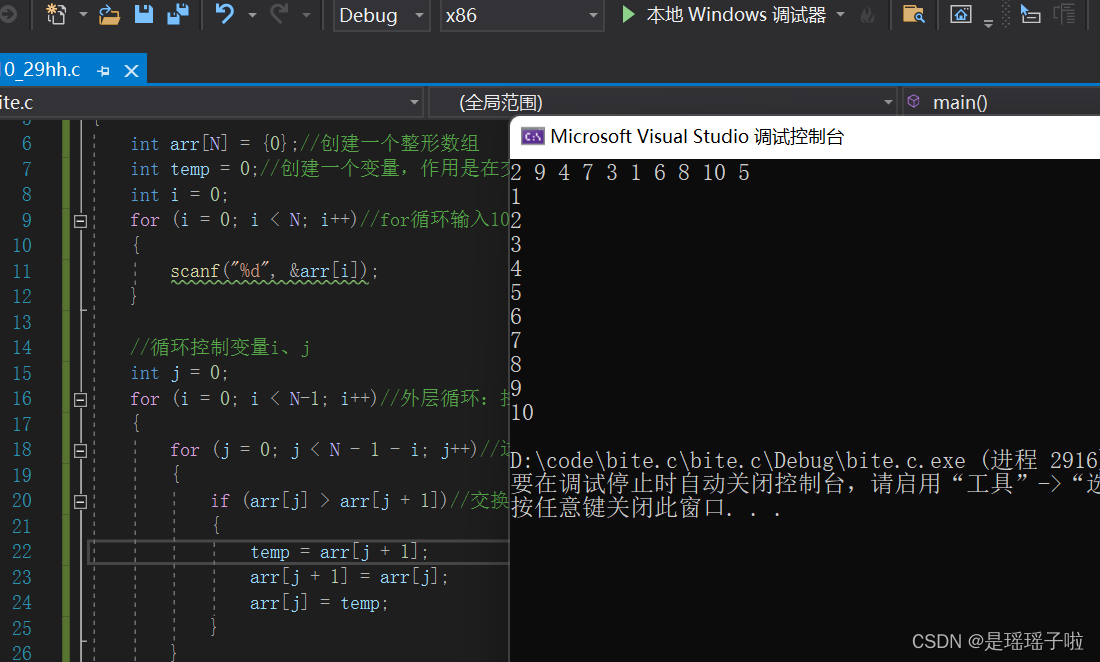Click the 'int j = 0;' line
This screenshot has height=662, width=1100.
point(179,373)
